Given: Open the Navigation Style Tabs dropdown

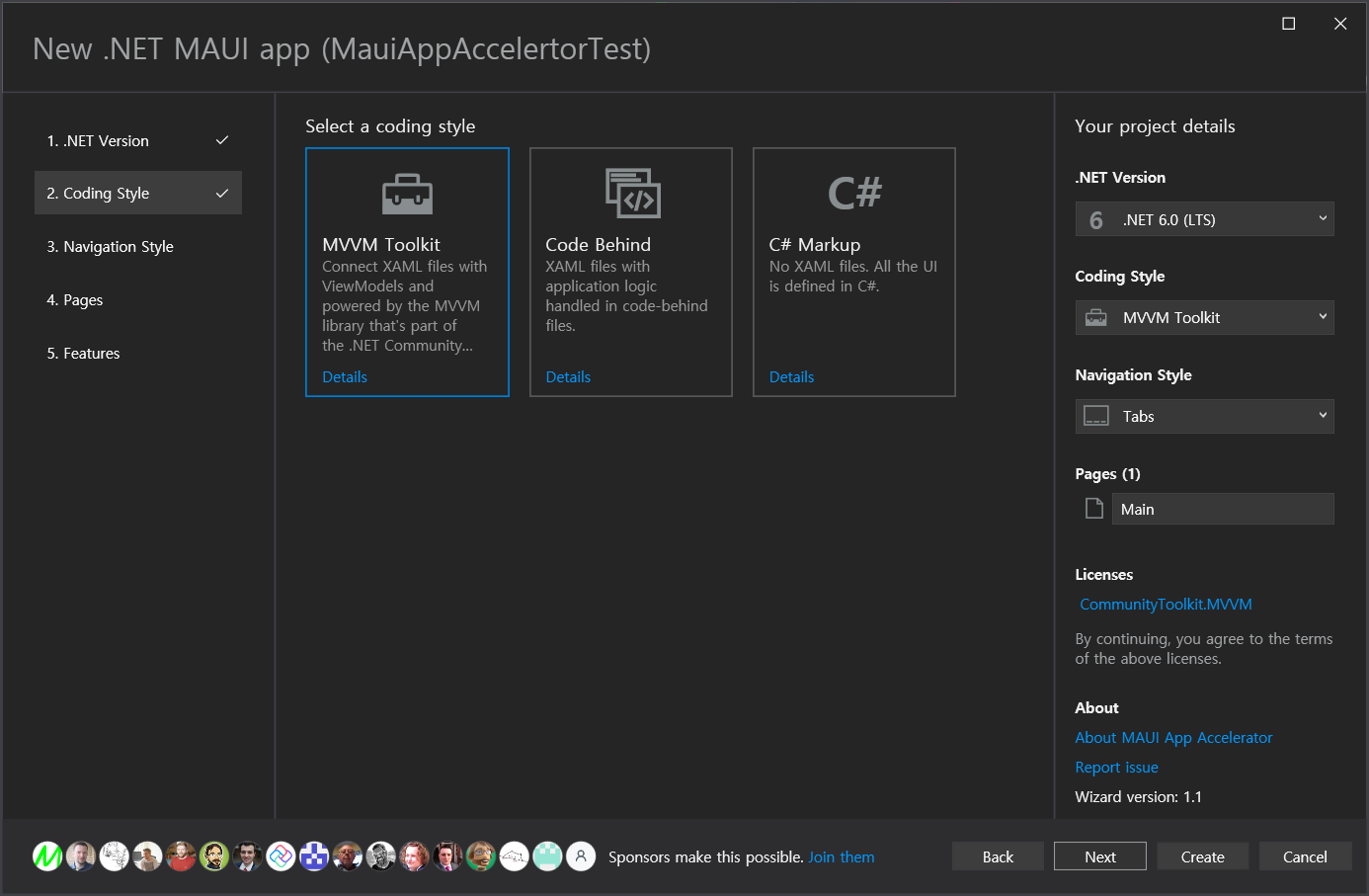Looking at the screenshot, I should (1204, 416).
